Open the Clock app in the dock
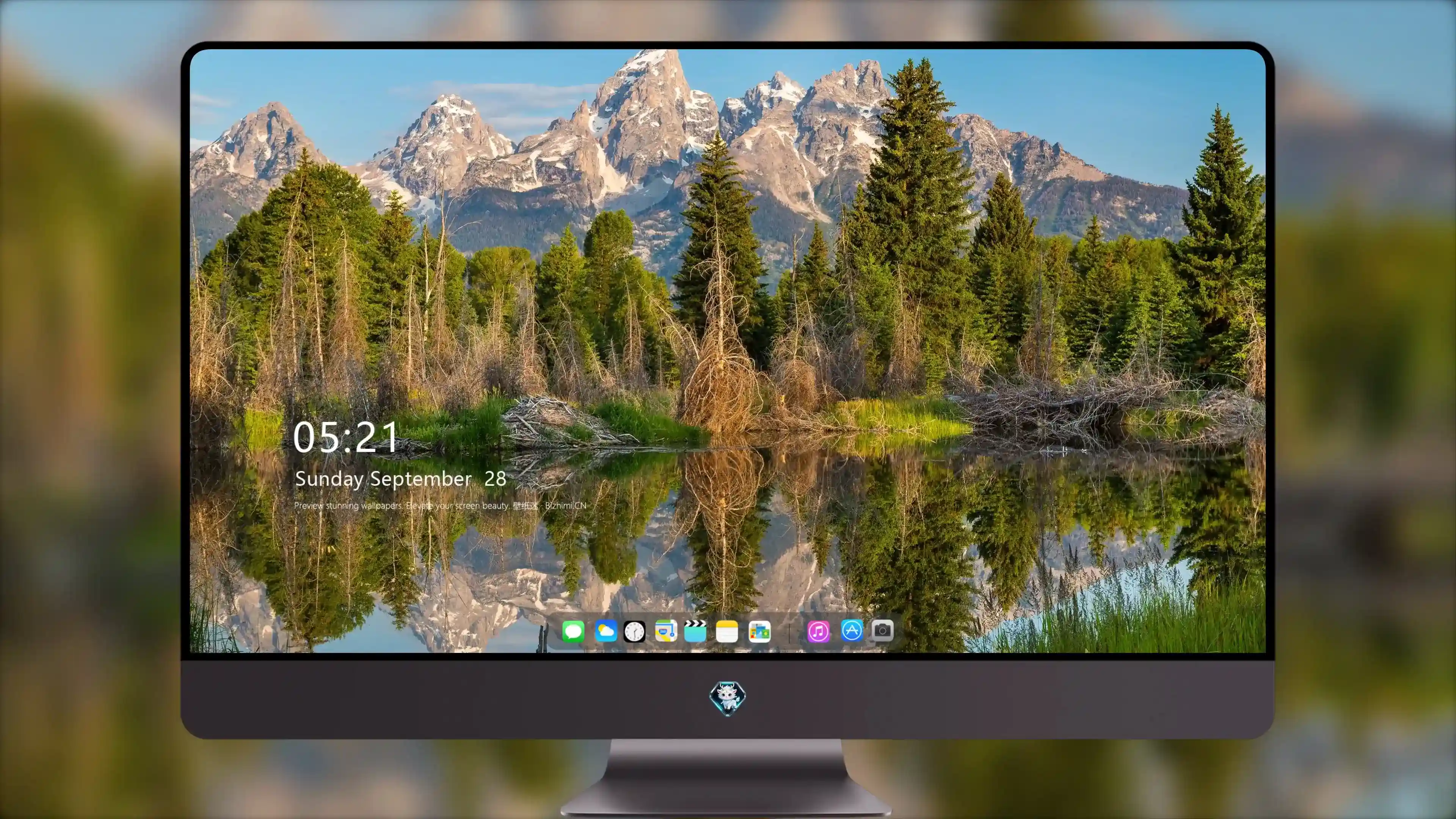This screenshot has width=1456, height=819. coord(634,631)
